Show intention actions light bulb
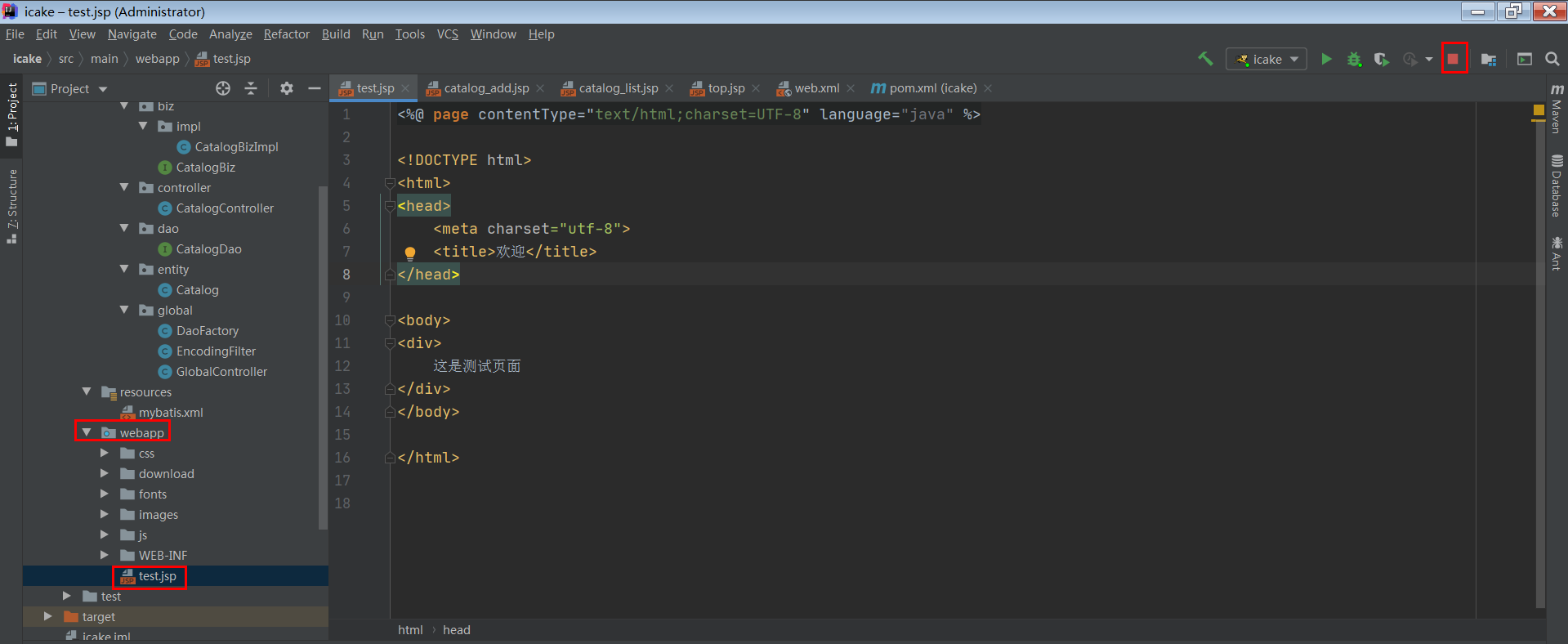The height and width of the screenshot is (644, 1568). [410, 253]
